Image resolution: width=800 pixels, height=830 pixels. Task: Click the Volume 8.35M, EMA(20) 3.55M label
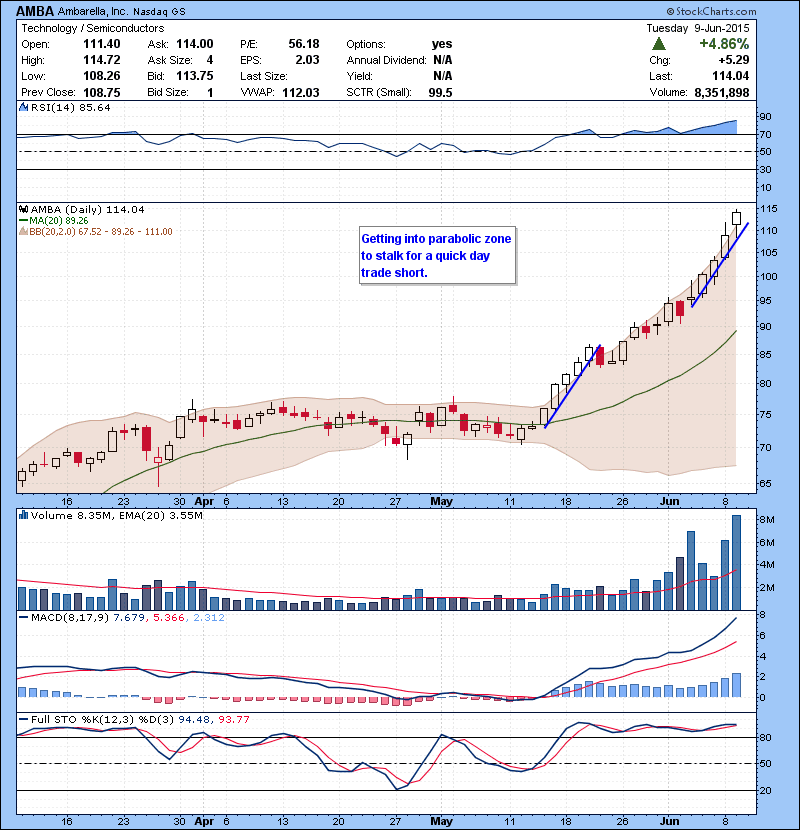(116, 515)
